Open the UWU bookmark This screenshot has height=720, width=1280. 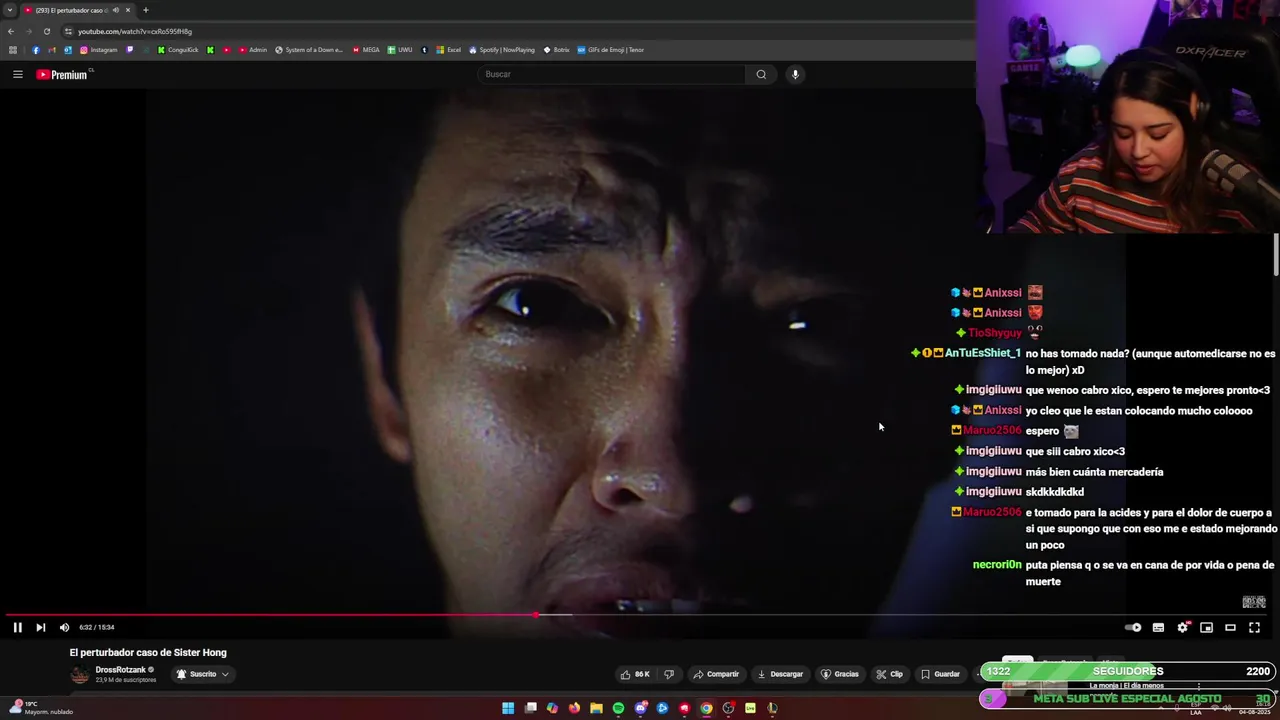click(400, 50)
